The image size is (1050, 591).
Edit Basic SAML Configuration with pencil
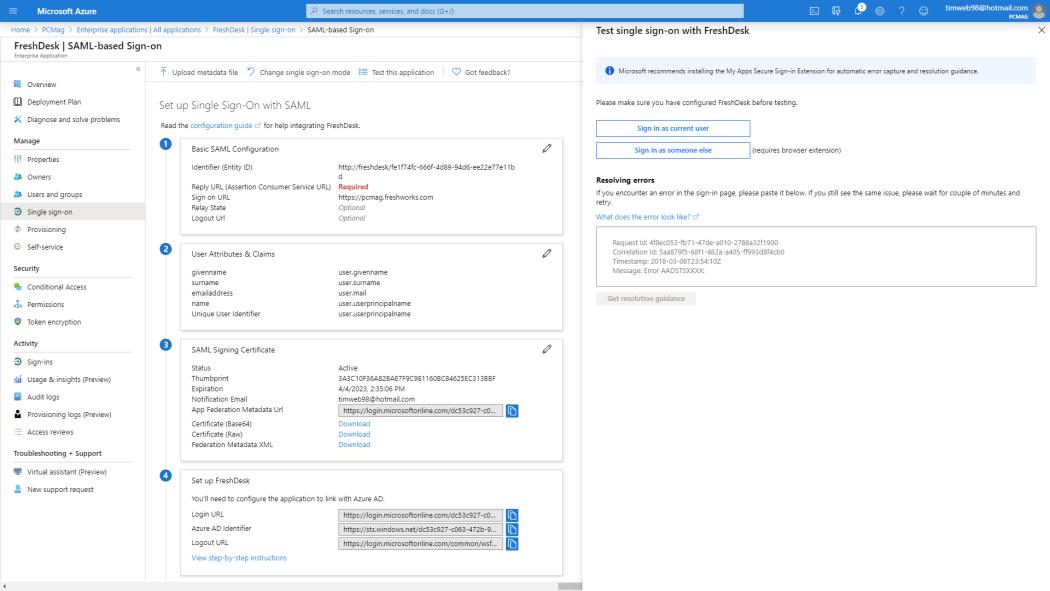(546, 149)
